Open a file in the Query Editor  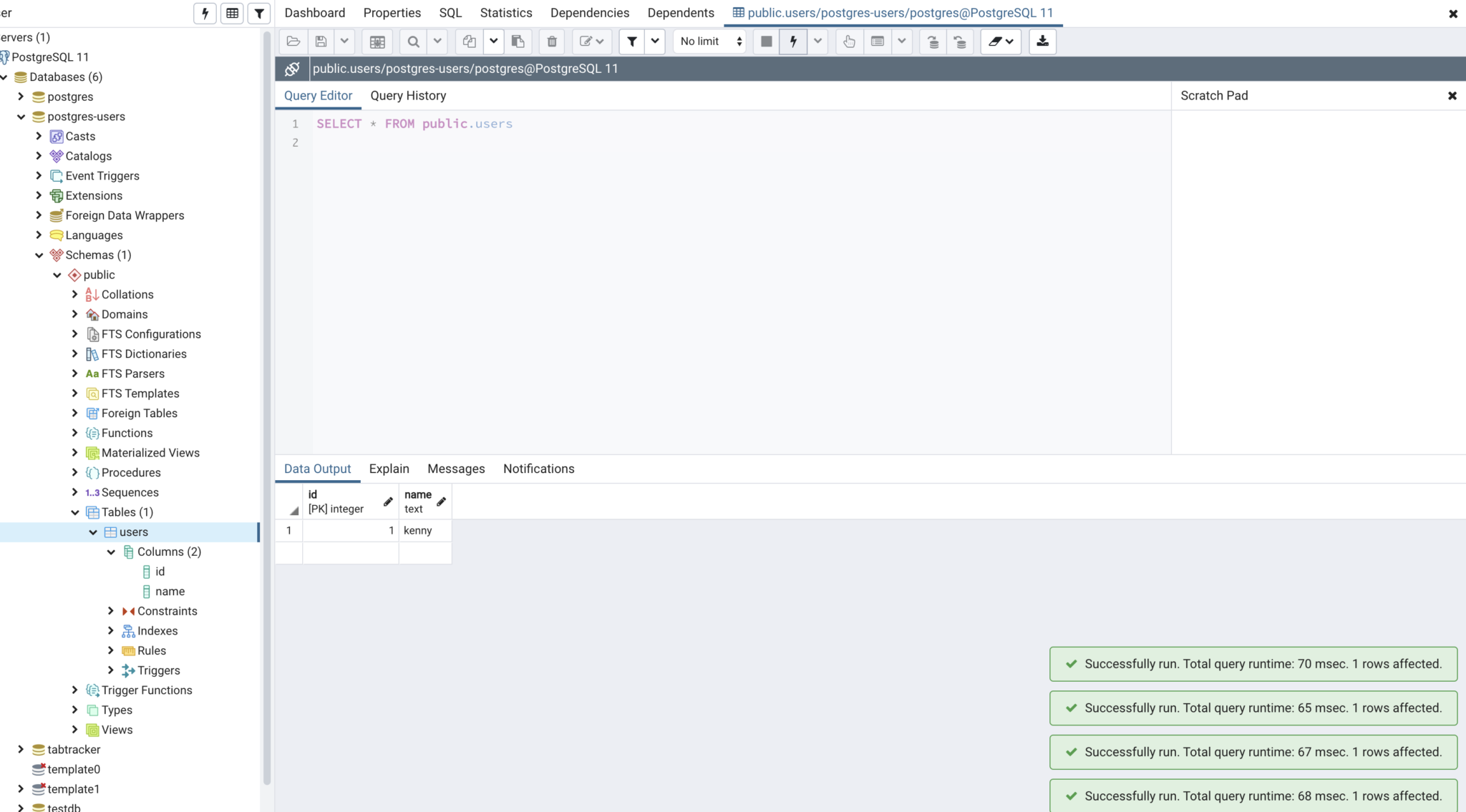[x=293, y=41]
